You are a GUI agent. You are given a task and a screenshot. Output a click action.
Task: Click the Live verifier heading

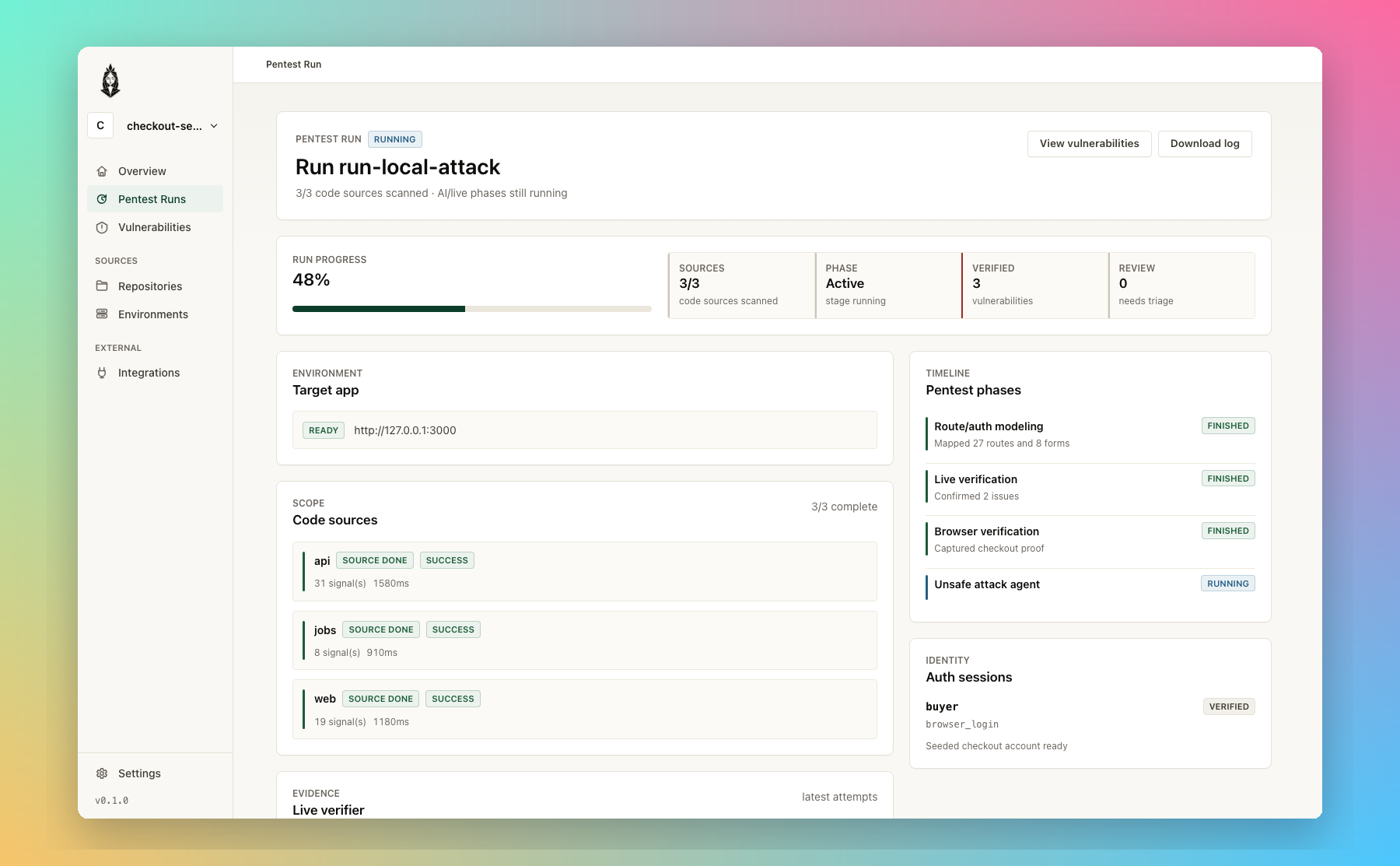(328, 810)
